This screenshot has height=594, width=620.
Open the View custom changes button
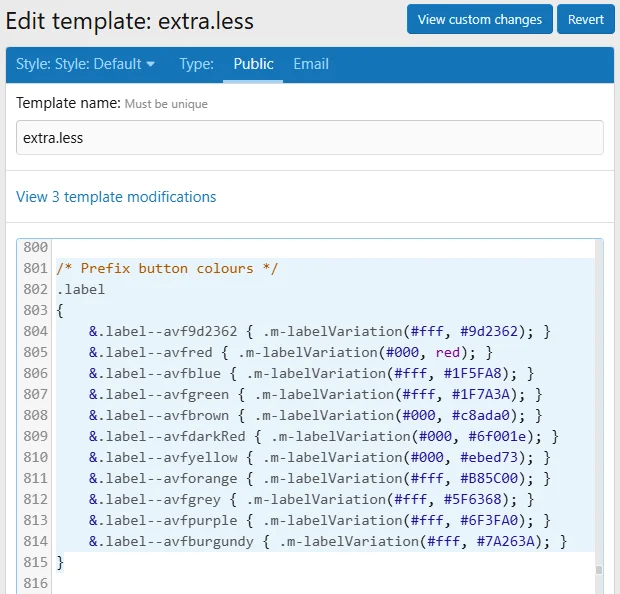479,19
